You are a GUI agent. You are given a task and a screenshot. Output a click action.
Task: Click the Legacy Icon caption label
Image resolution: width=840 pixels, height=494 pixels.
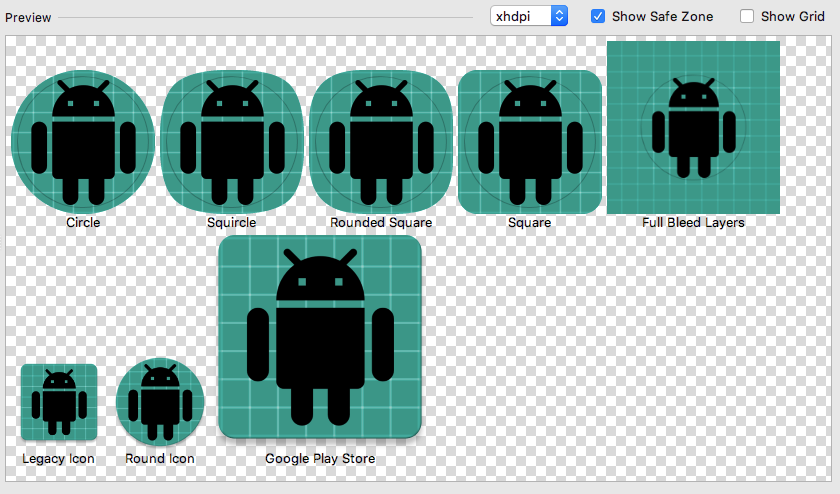pyautogui.click(x=59, y=459)
